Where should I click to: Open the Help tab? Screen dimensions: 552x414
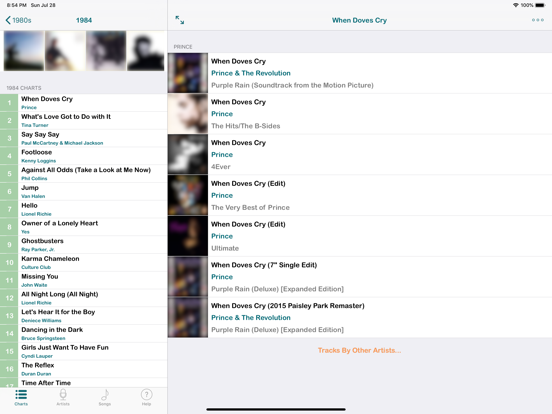146,398
